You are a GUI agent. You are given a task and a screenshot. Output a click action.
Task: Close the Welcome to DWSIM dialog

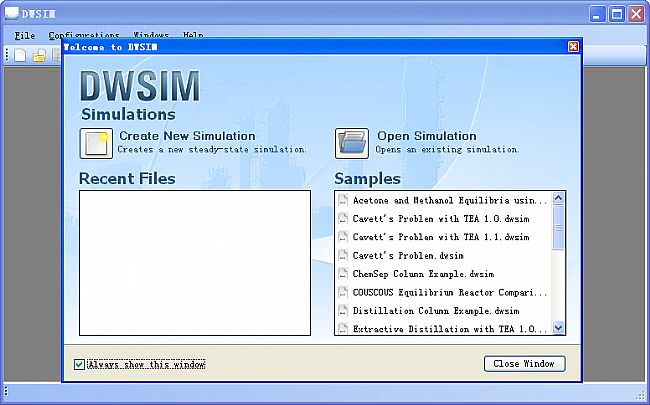573,46
